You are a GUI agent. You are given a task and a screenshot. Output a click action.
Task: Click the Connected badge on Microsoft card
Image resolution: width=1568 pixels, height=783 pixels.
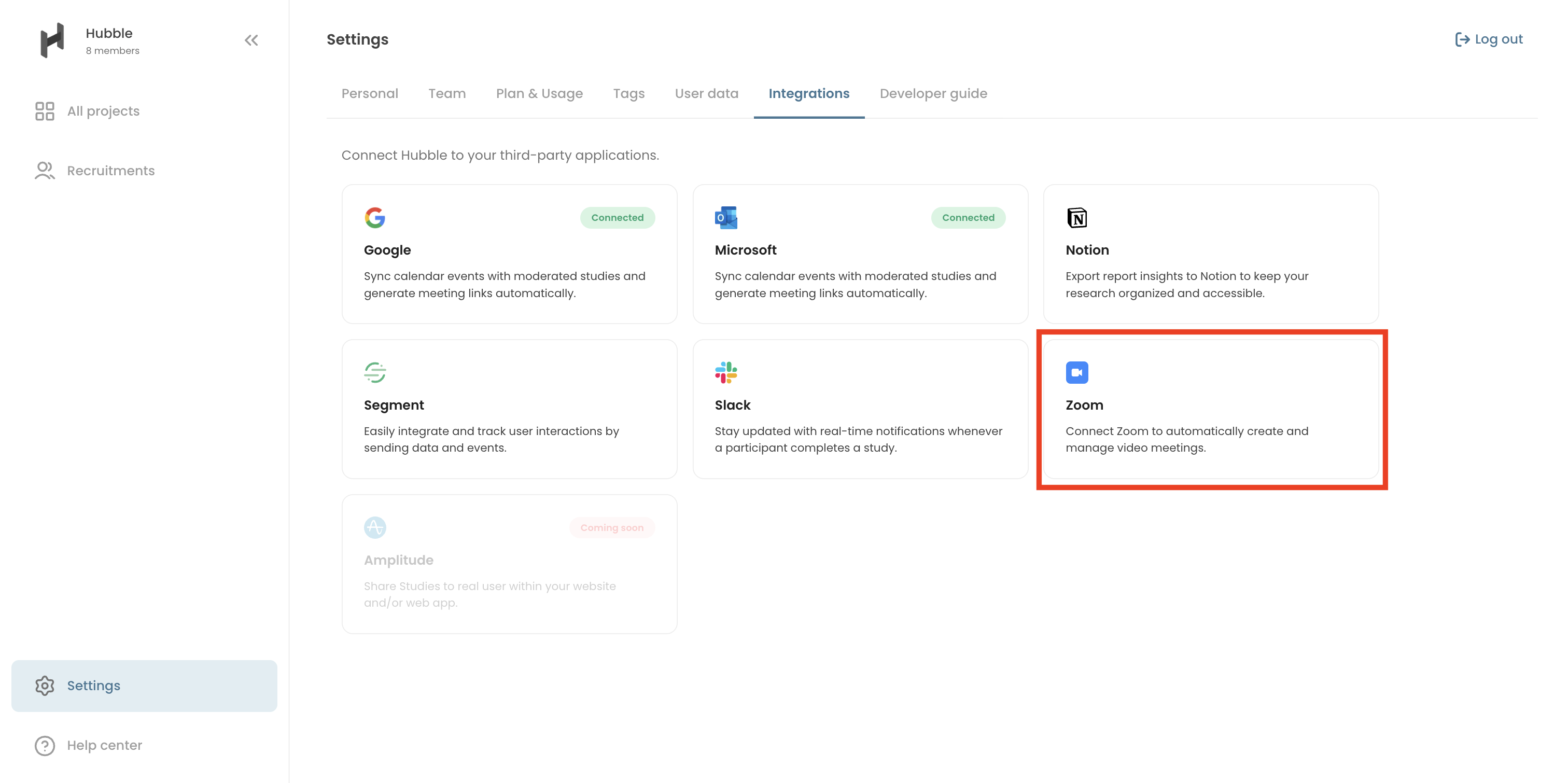968,217
